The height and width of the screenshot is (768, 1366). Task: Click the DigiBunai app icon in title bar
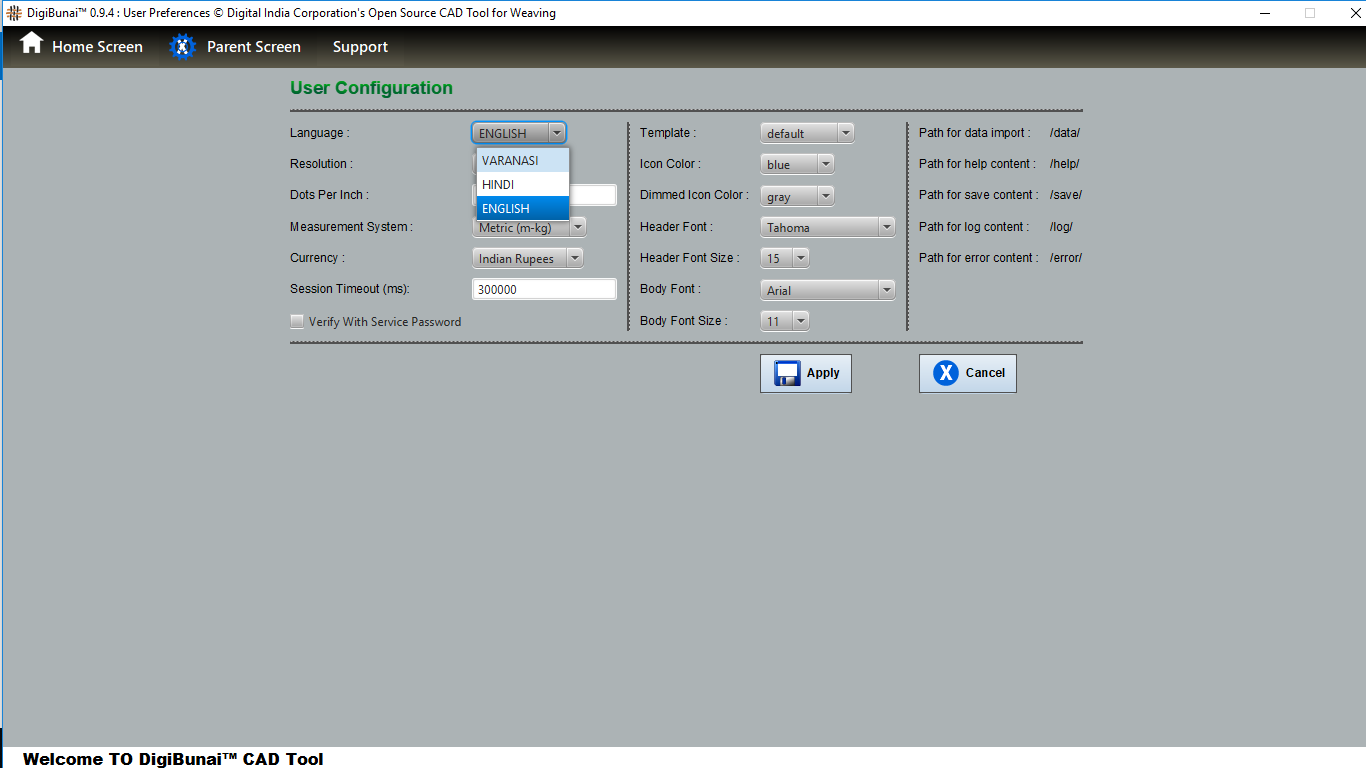[14, 13]
